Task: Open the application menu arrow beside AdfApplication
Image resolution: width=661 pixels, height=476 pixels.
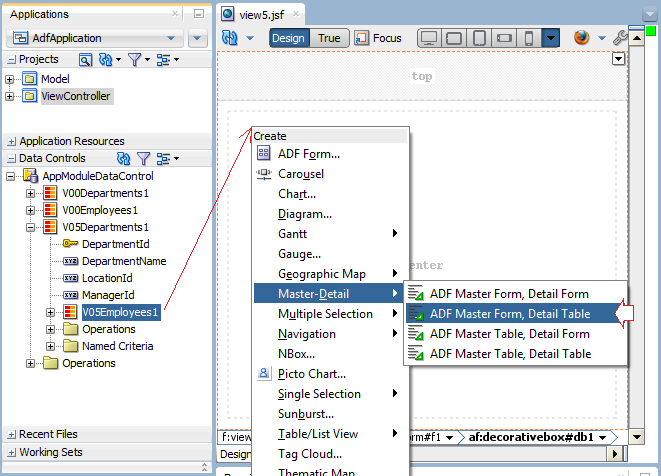Action: point(197,38)
